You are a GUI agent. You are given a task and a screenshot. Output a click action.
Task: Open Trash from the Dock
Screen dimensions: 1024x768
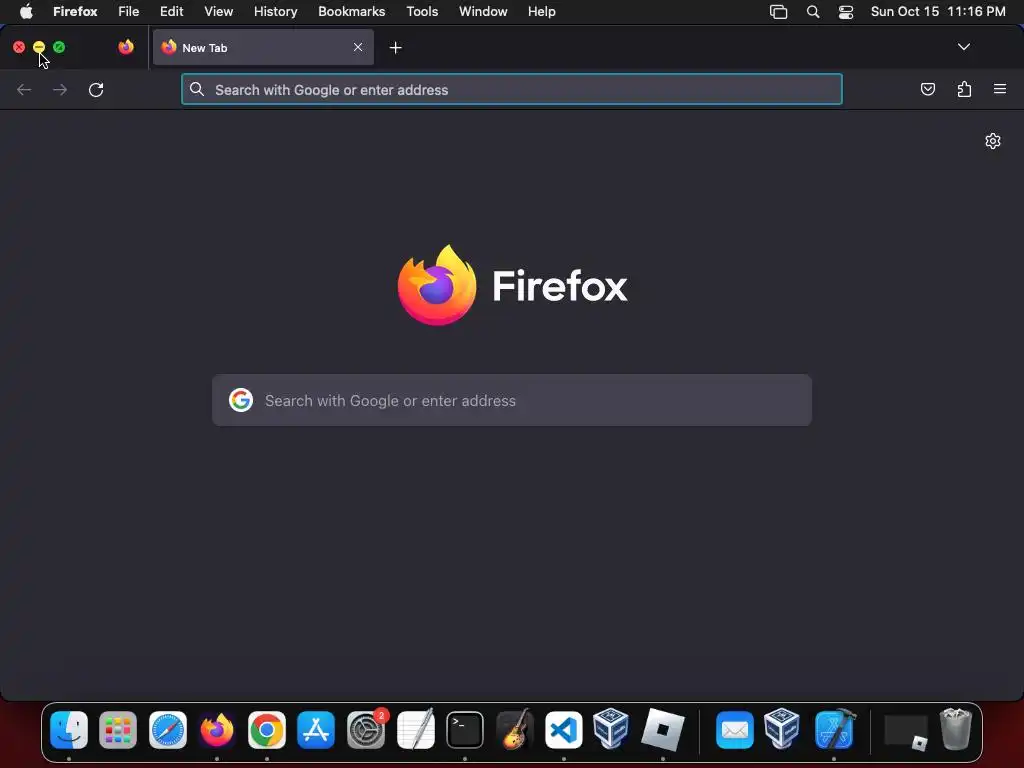(955, 729)
